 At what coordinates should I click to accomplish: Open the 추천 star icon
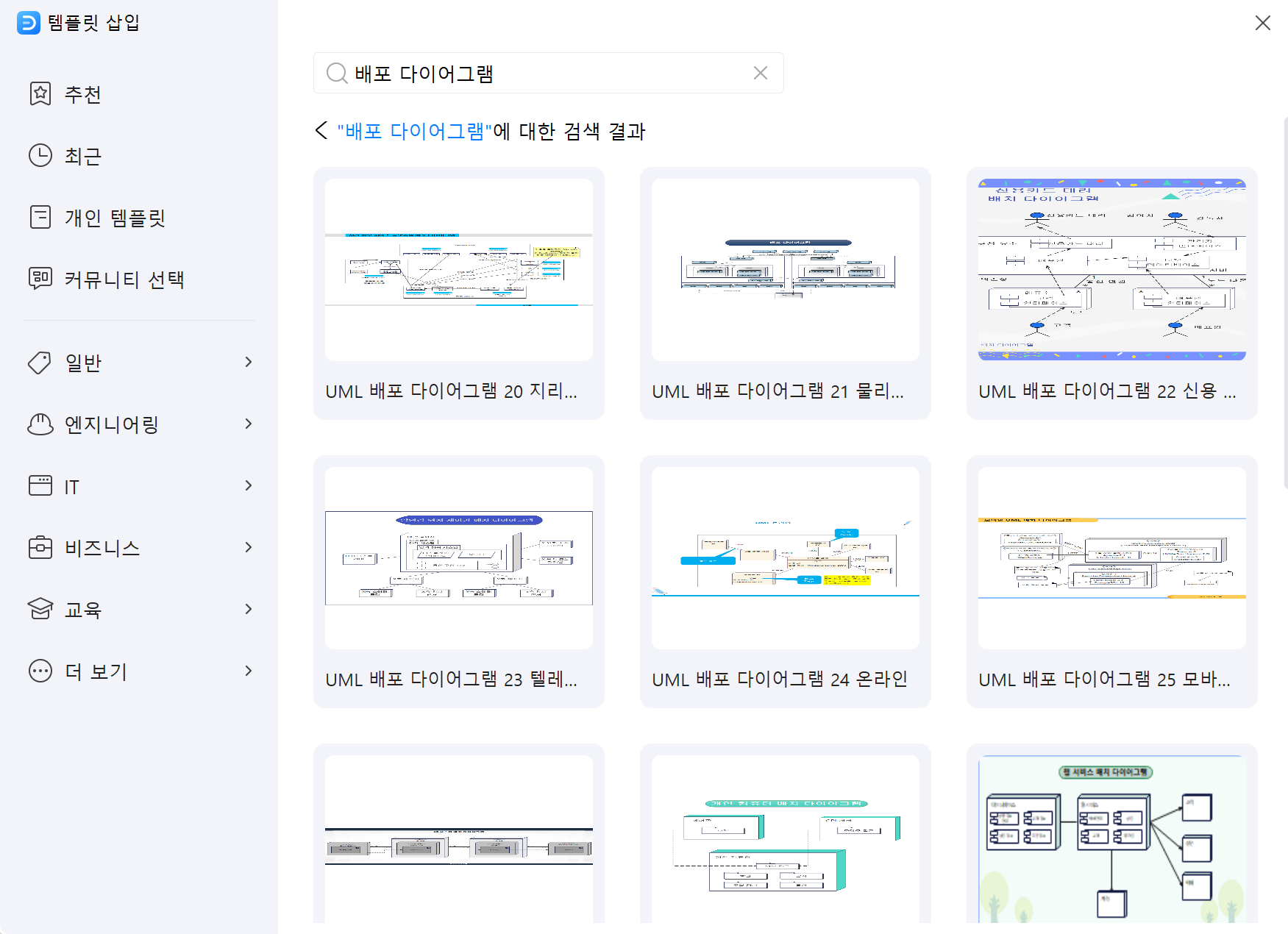(40, 94)
